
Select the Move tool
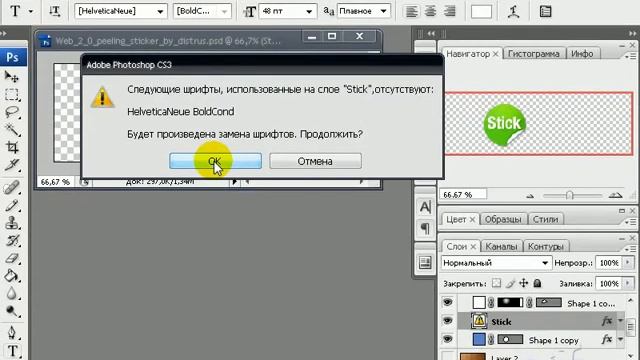click(x=12, y=76)
